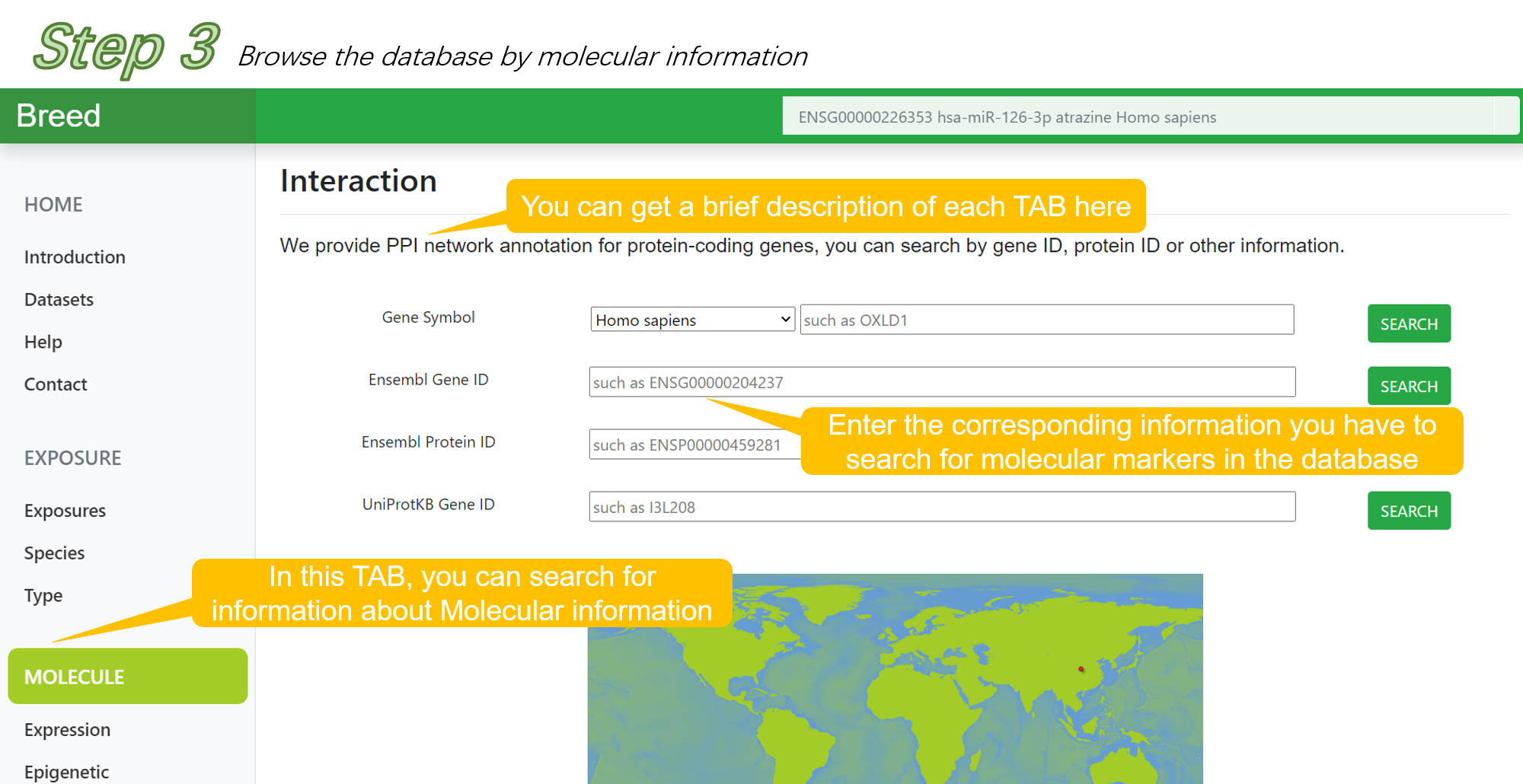Click the UniProtKB Gene ID input field

tap(941, 507)
